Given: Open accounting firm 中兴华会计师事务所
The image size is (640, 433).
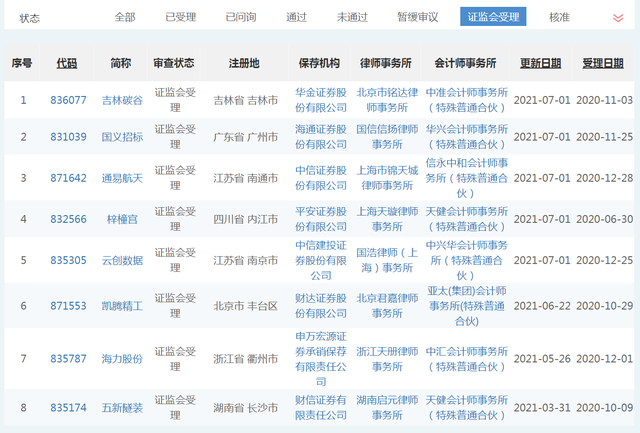Looking at the screenshot, I should [x=467, y=260].
